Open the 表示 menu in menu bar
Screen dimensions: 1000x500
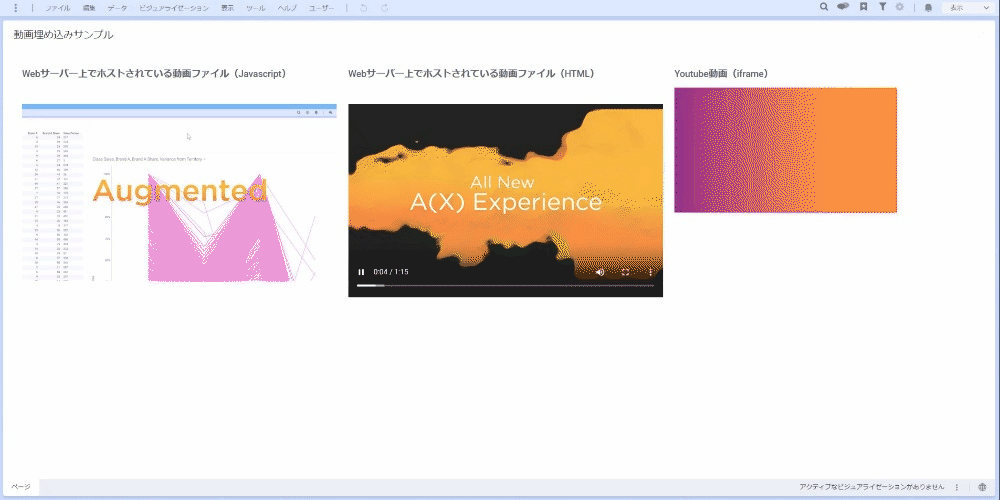(227, 8)
